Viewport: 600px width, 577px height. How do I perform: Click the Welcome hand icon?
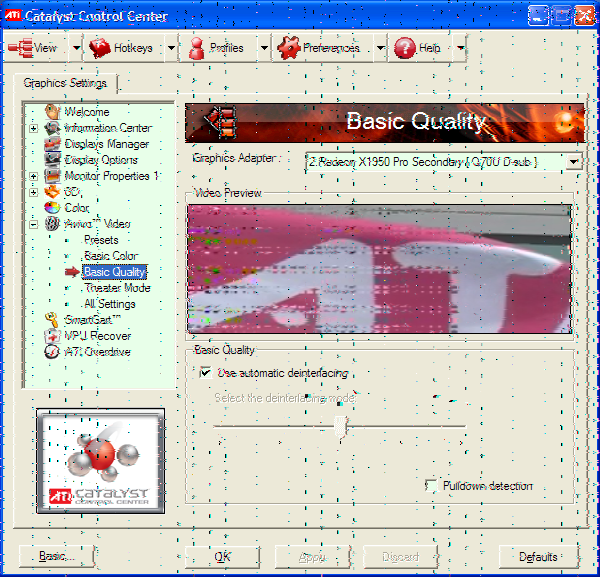(52, 112)
